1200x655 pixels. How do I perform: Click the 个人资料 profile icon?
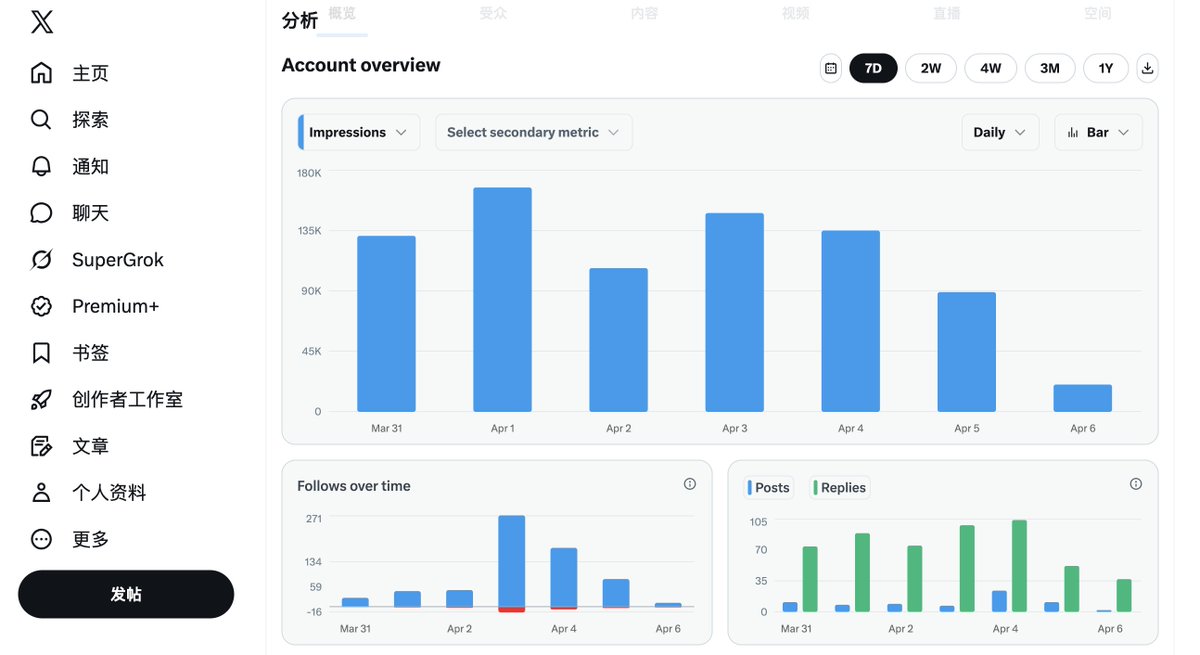click(41, 493)
